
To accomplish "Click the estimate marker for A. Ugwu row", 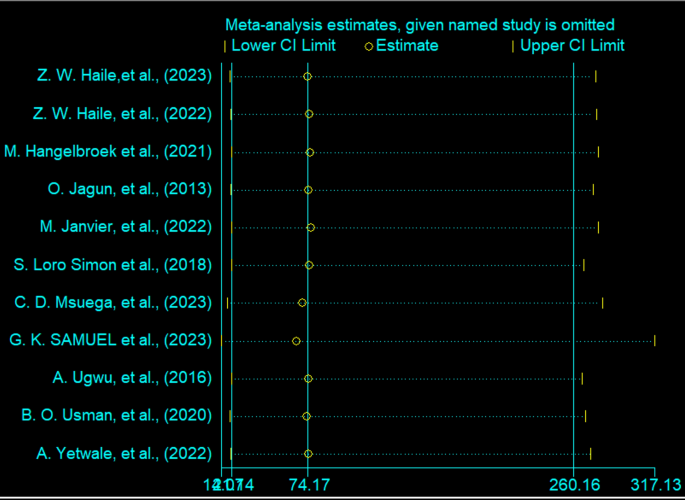I will click(x=308, y=379).
